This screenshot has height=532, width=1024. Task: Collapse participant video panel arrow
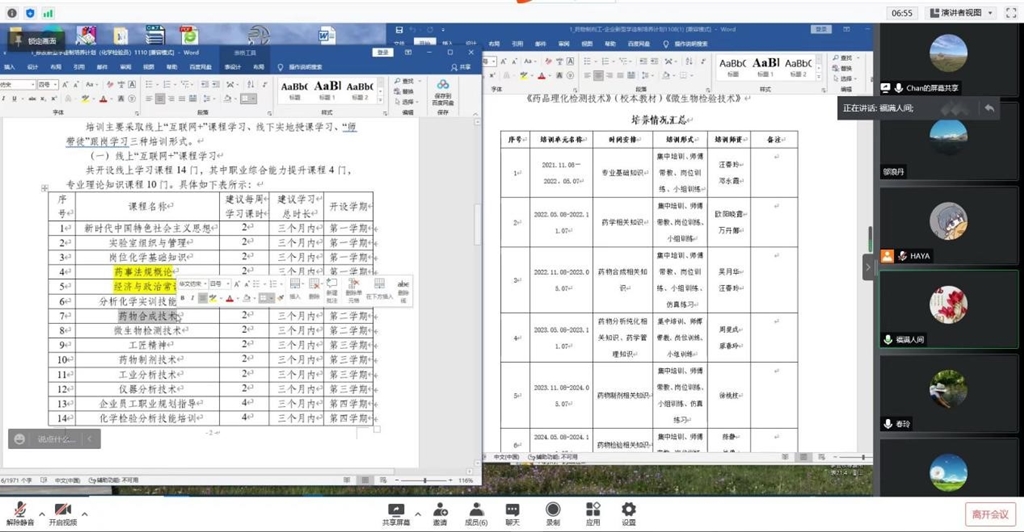click(x=868, y=268)
